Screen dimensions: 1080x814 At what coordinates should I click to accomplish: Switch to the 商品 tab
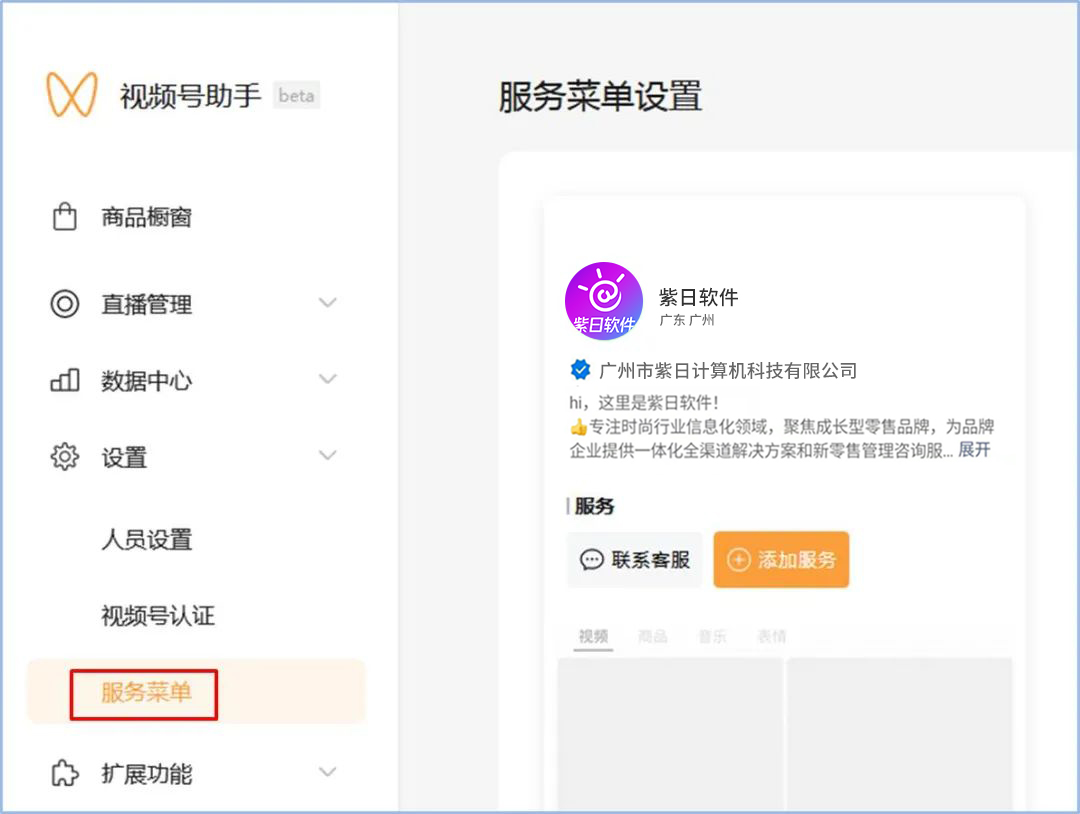653,635
